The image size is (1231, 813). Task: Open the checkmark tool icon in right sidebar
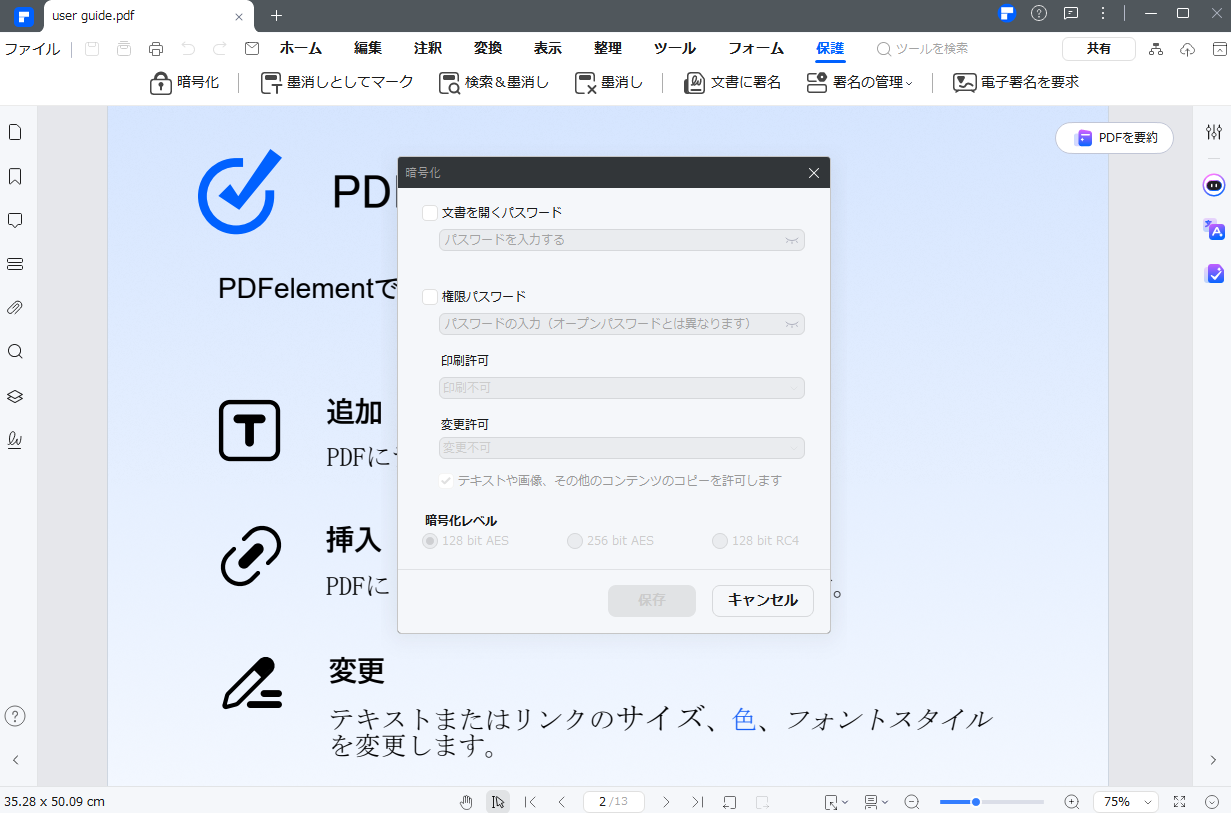(x=1214, y=273)
